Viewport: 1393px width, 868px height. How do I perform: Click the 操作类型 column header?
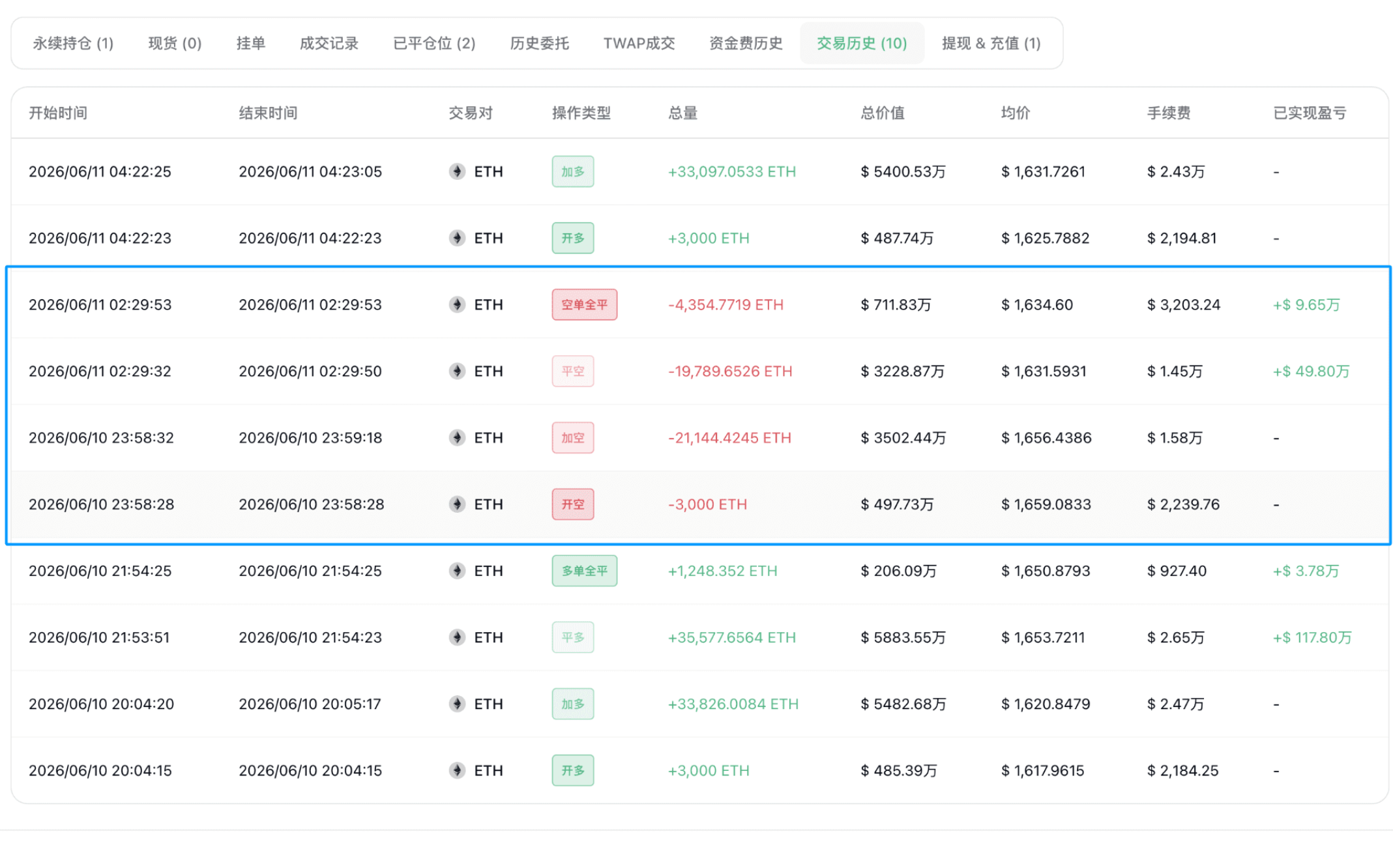click(x=581, y=113)
